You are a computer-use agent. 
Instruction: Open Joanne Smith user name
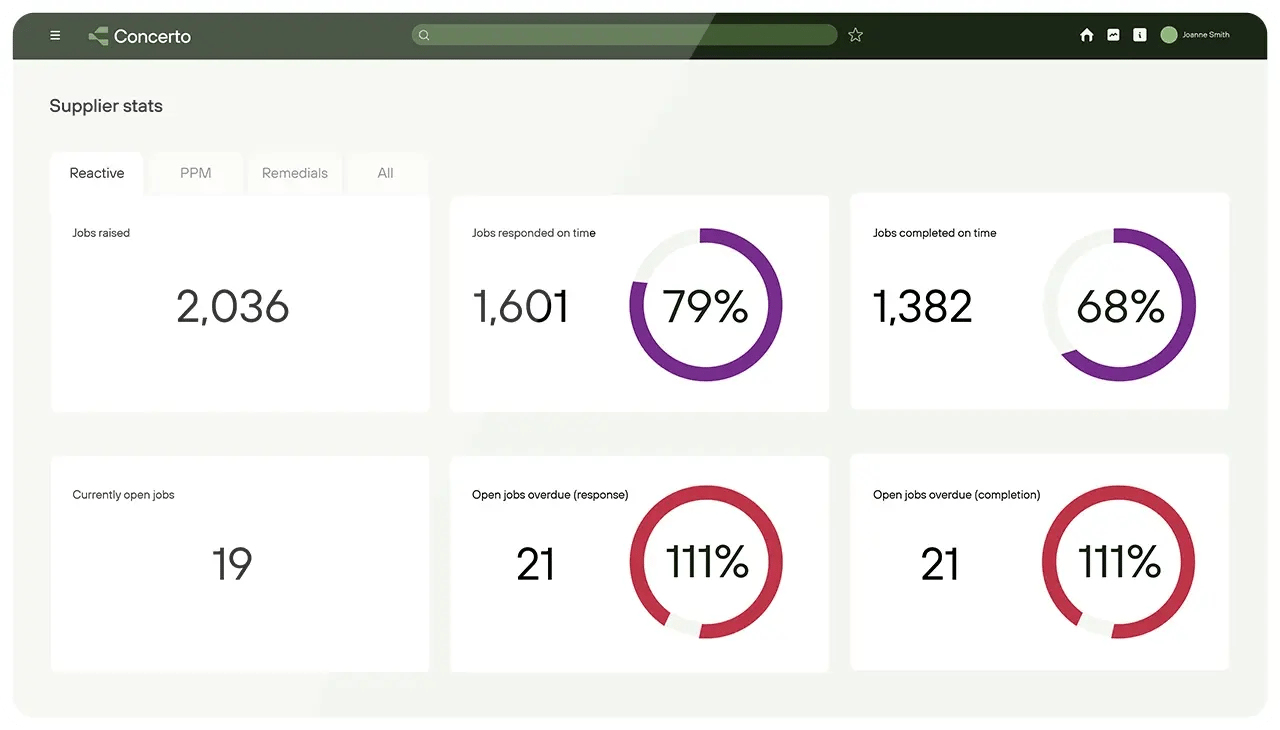pos(1206,35)
